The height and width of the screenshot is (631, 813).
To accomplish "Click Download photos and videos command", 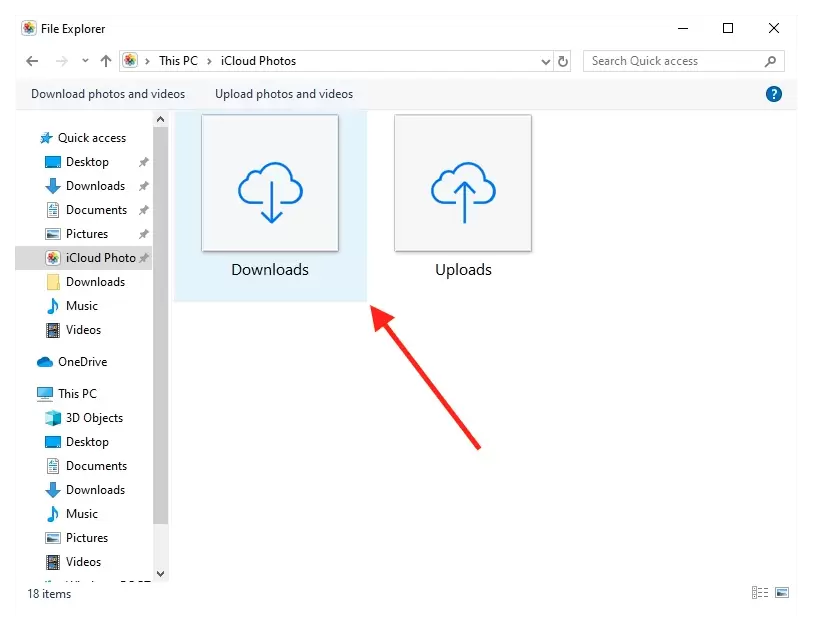I will coord(108,94).
